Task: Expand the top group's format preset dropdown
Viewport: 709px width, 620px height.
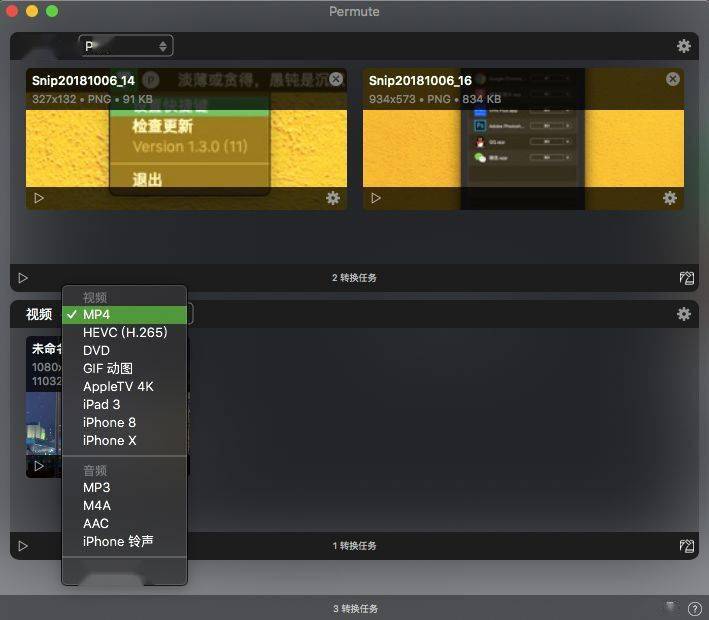Action: tap(126, 46)
